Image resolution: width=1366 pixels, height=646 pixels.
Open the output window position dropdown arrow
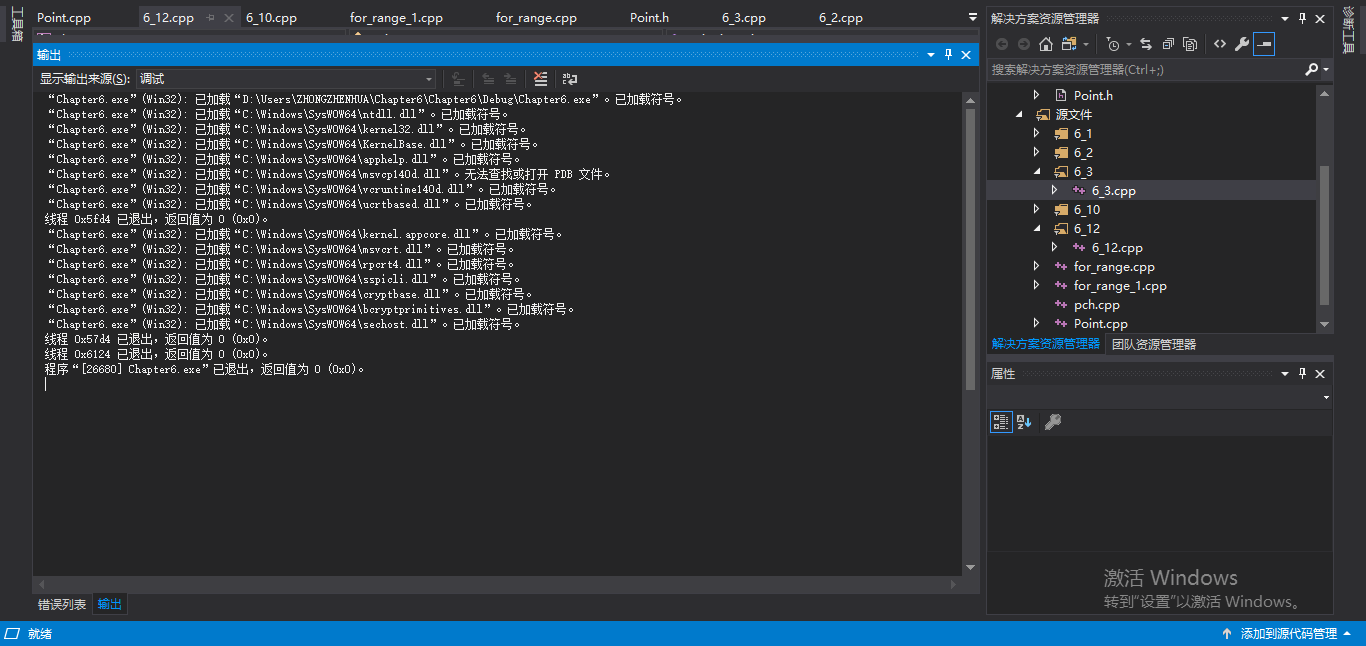931,55
